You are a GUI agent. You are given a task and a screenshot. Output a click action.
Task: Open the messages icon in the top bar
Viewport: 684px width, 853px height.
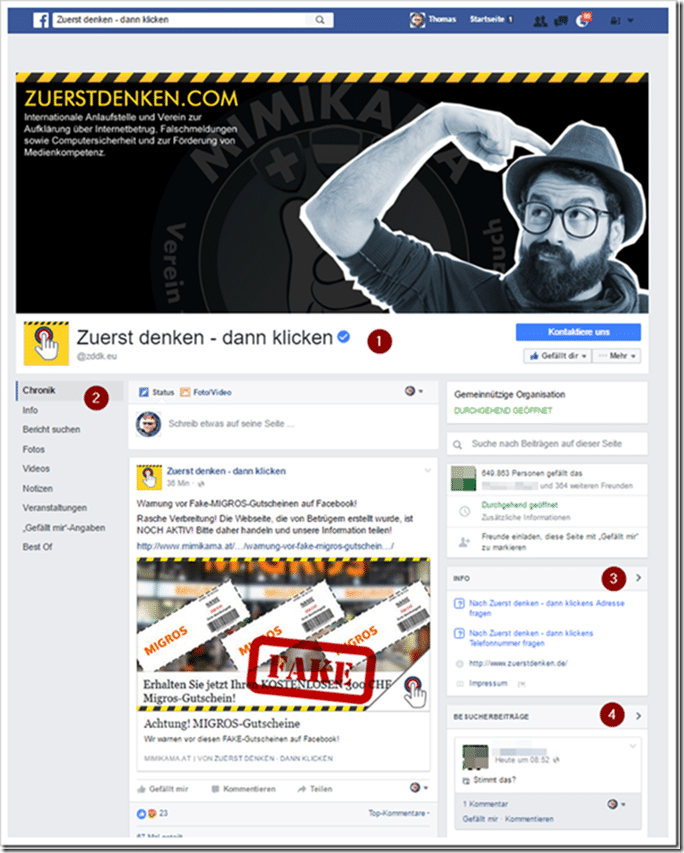[x=560, y=21]
